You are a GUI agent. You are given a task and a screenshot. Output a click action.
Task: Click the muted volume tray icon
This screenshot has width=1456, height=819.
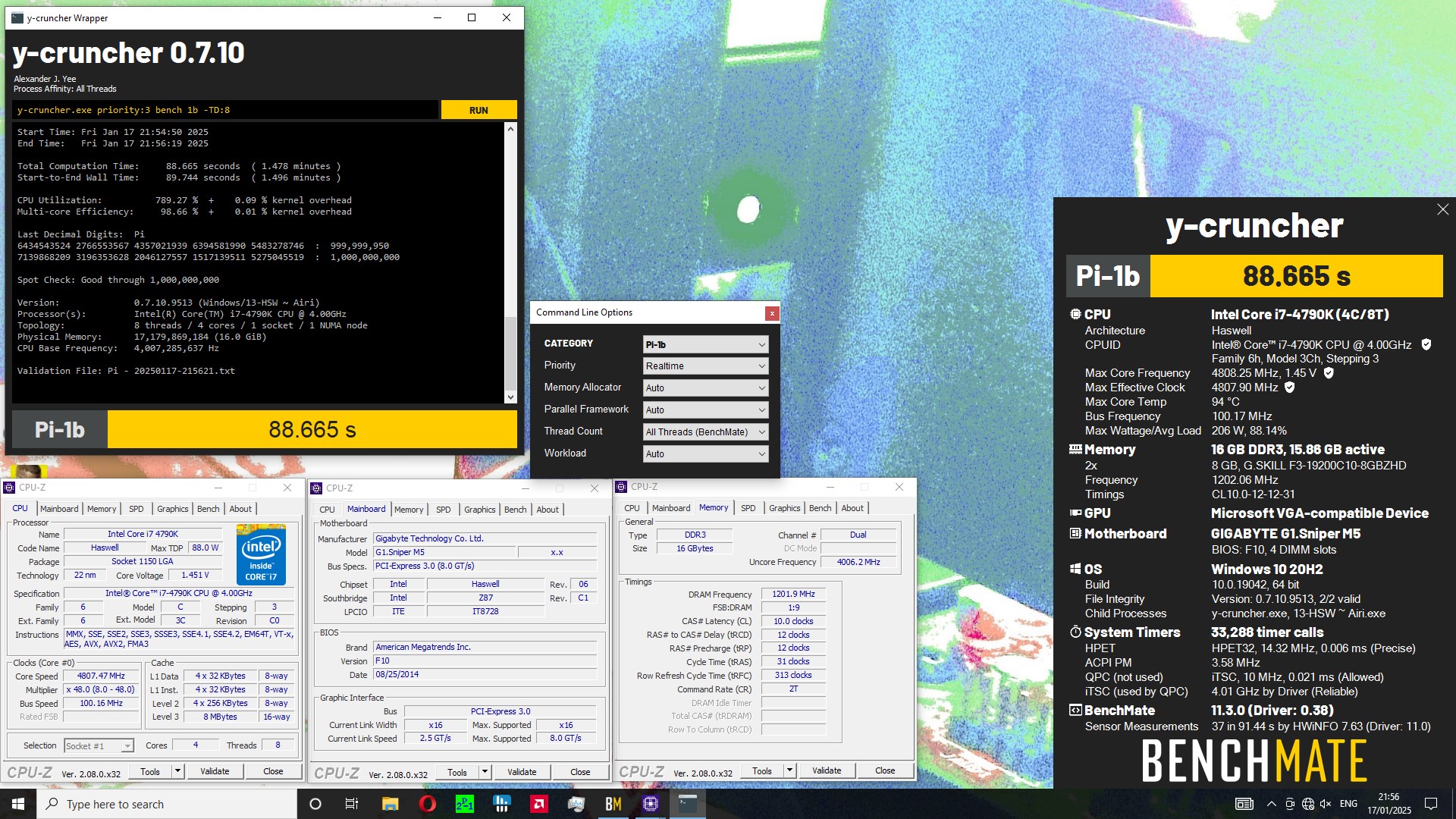click(1326, 804)
